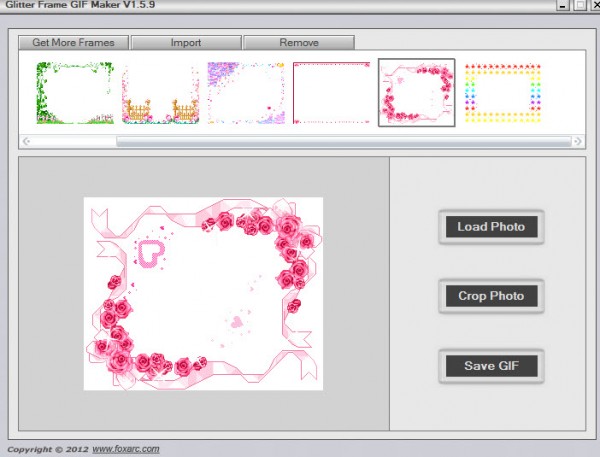Click the large rose frame preview image
The image size is (600, 457).
click(x=203, y=294)
